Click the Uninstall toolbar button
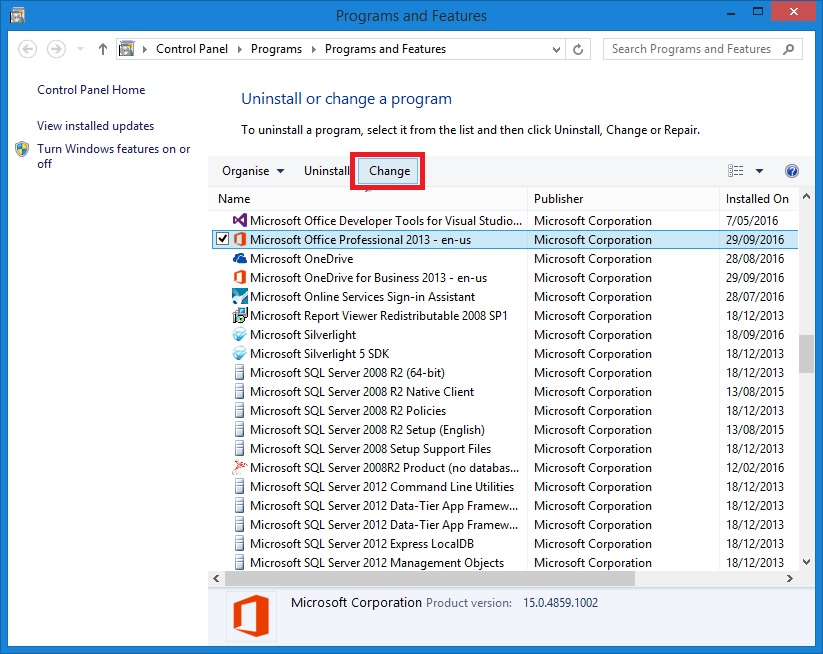Viewport: 823px width, 654px height. pos(326,171)
